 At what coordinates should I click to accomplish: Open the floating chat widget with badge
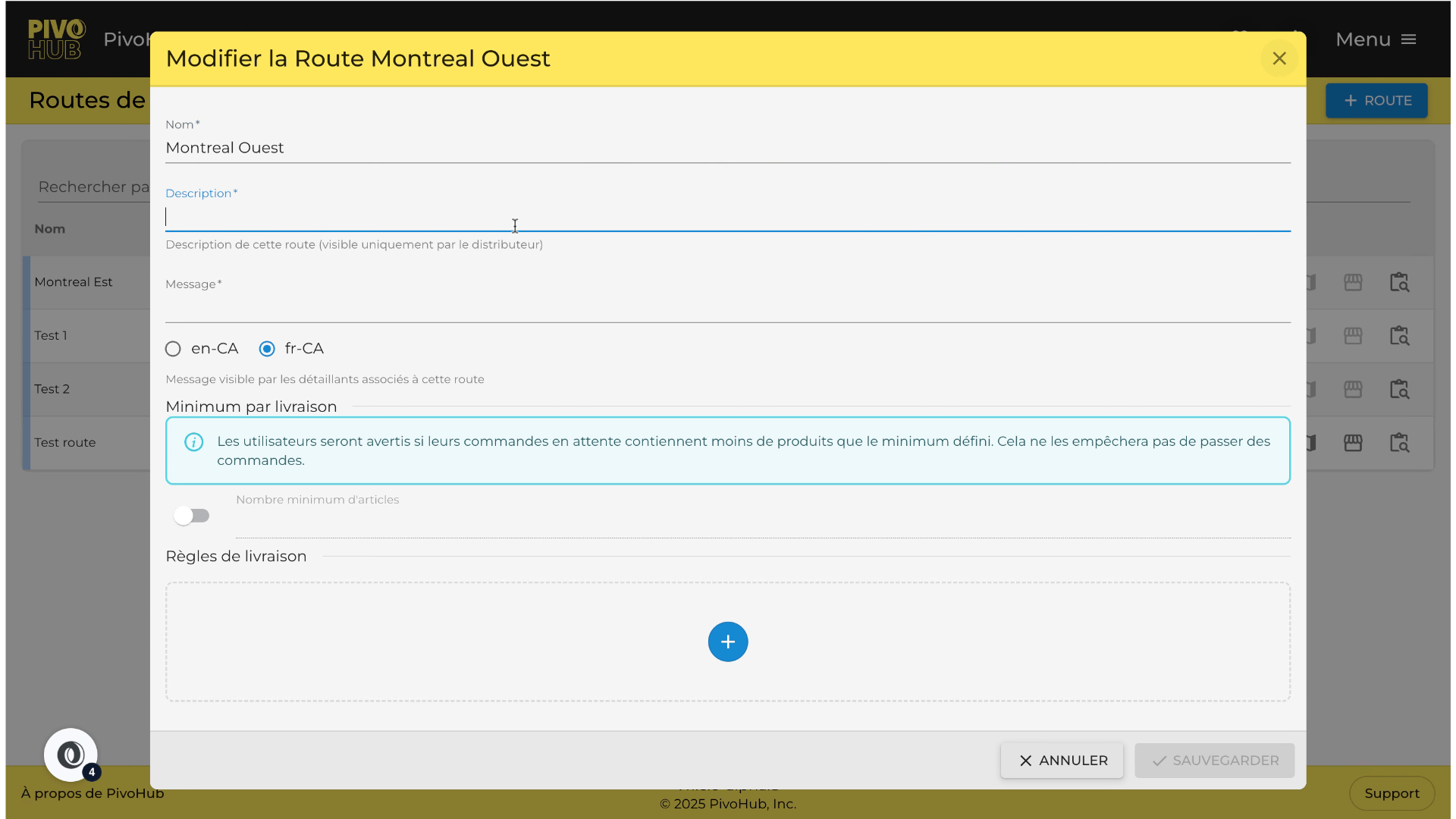click(x=71, y=755)
